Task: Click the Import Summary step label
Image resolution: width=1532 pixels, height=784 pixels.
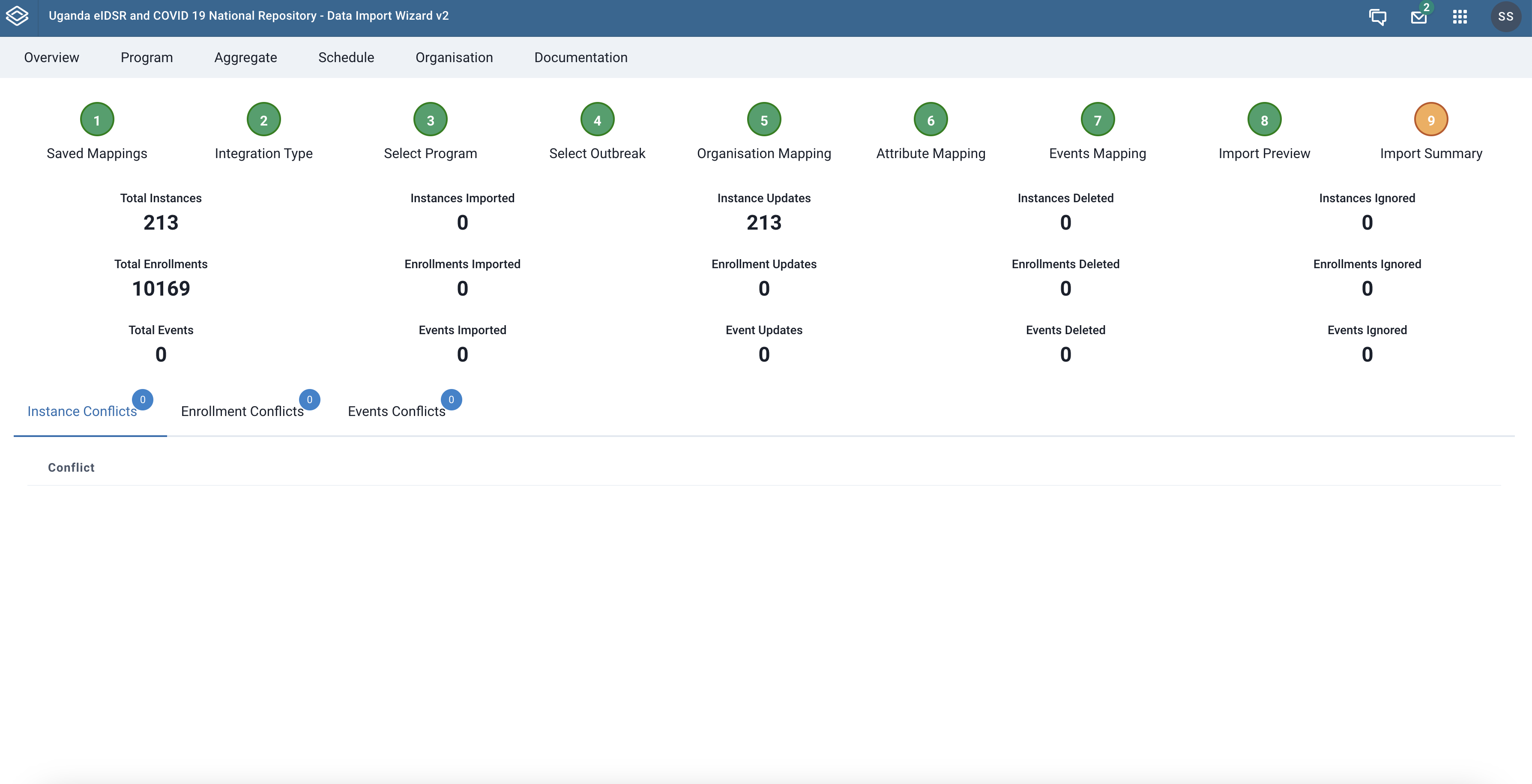Action: click(x=1431, y=153)
